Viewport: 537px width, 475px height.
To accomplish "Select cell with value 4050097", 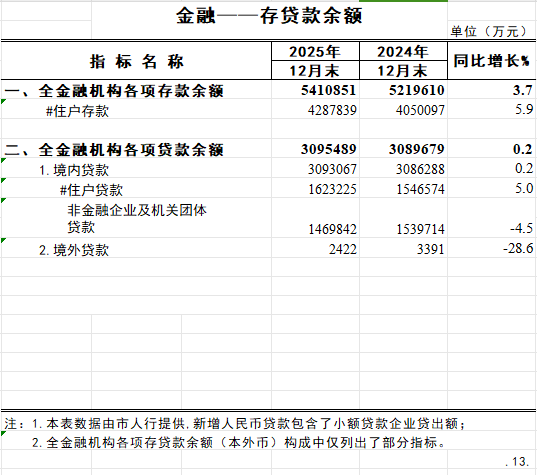I will coord(420,110).
